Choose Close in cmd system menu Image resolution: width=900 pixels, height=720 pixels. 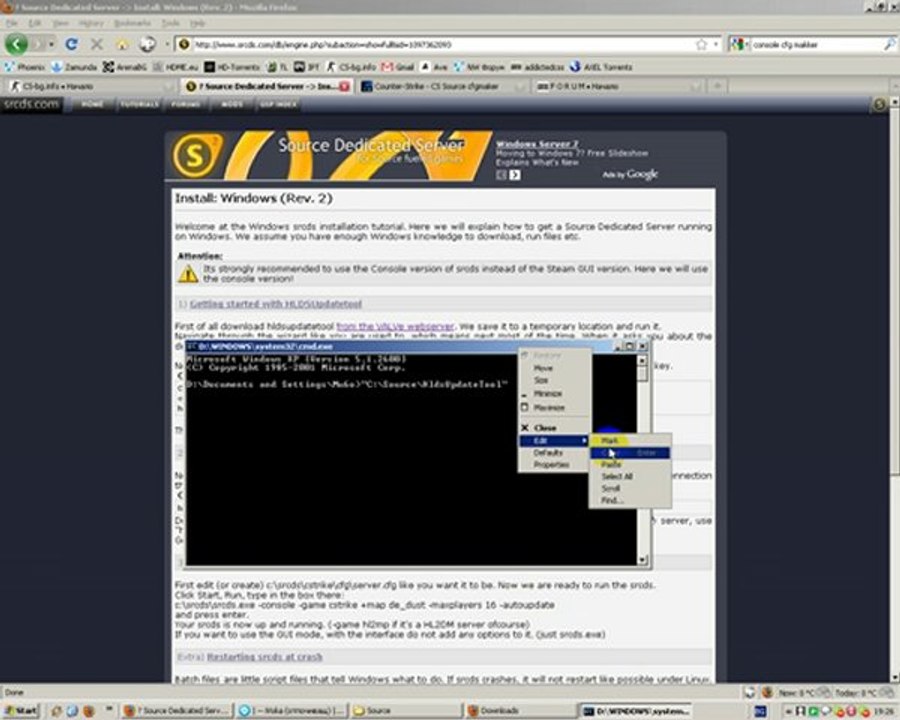553,428
